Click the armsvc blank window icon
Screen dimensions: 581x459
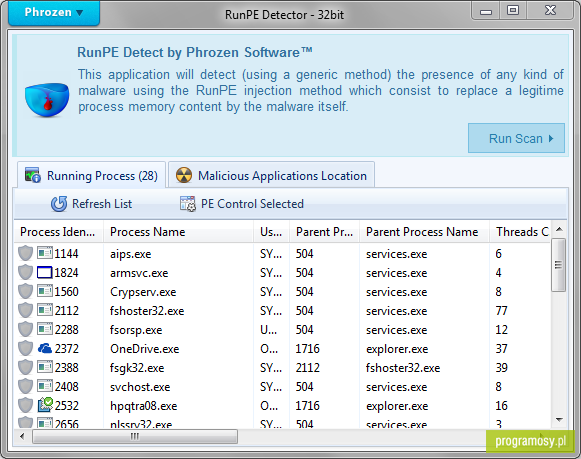click(x=45, y=273)
